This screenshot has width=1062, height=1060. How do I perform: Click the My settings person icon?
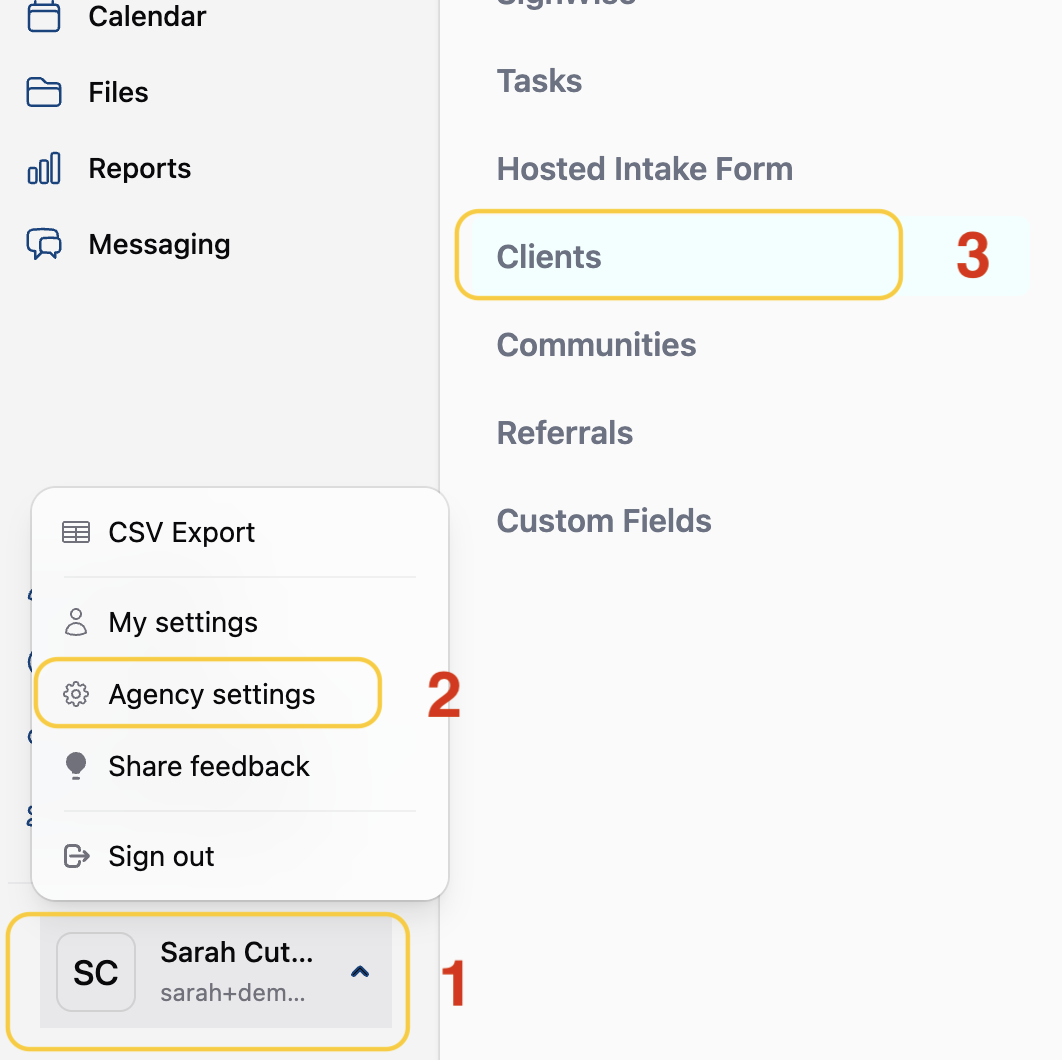[76, 622]
